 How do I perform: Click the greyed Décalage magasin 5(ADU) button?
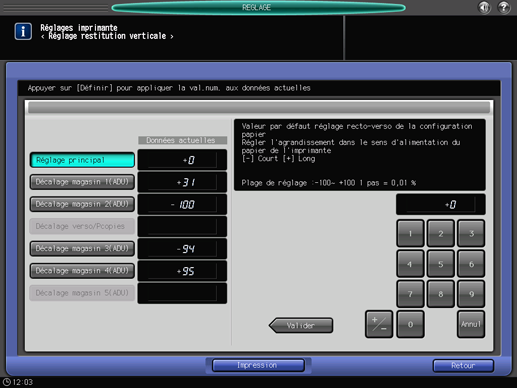click(x=82, y=293)
